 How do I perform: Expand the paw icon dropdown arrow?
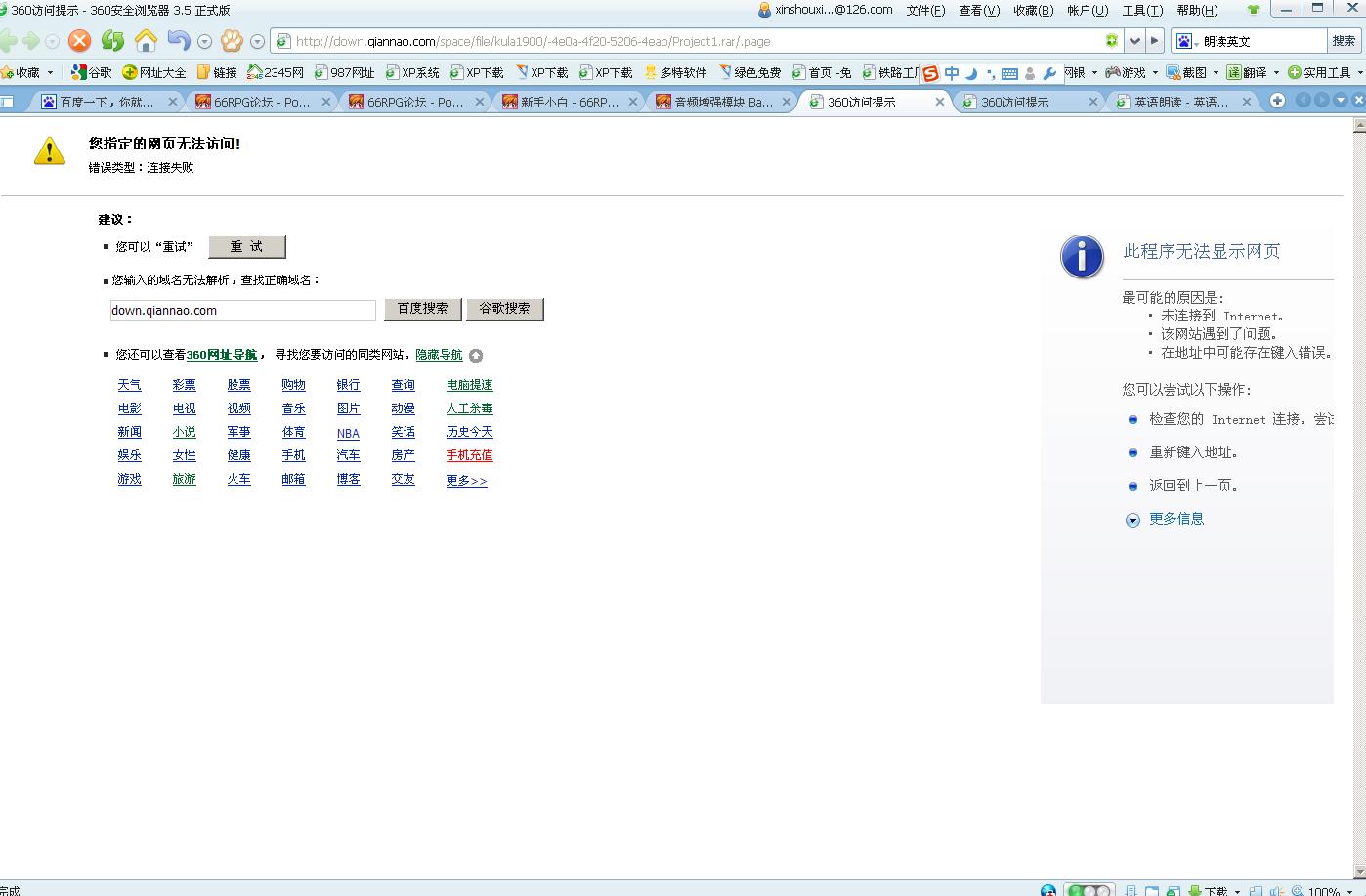(257, 42)
